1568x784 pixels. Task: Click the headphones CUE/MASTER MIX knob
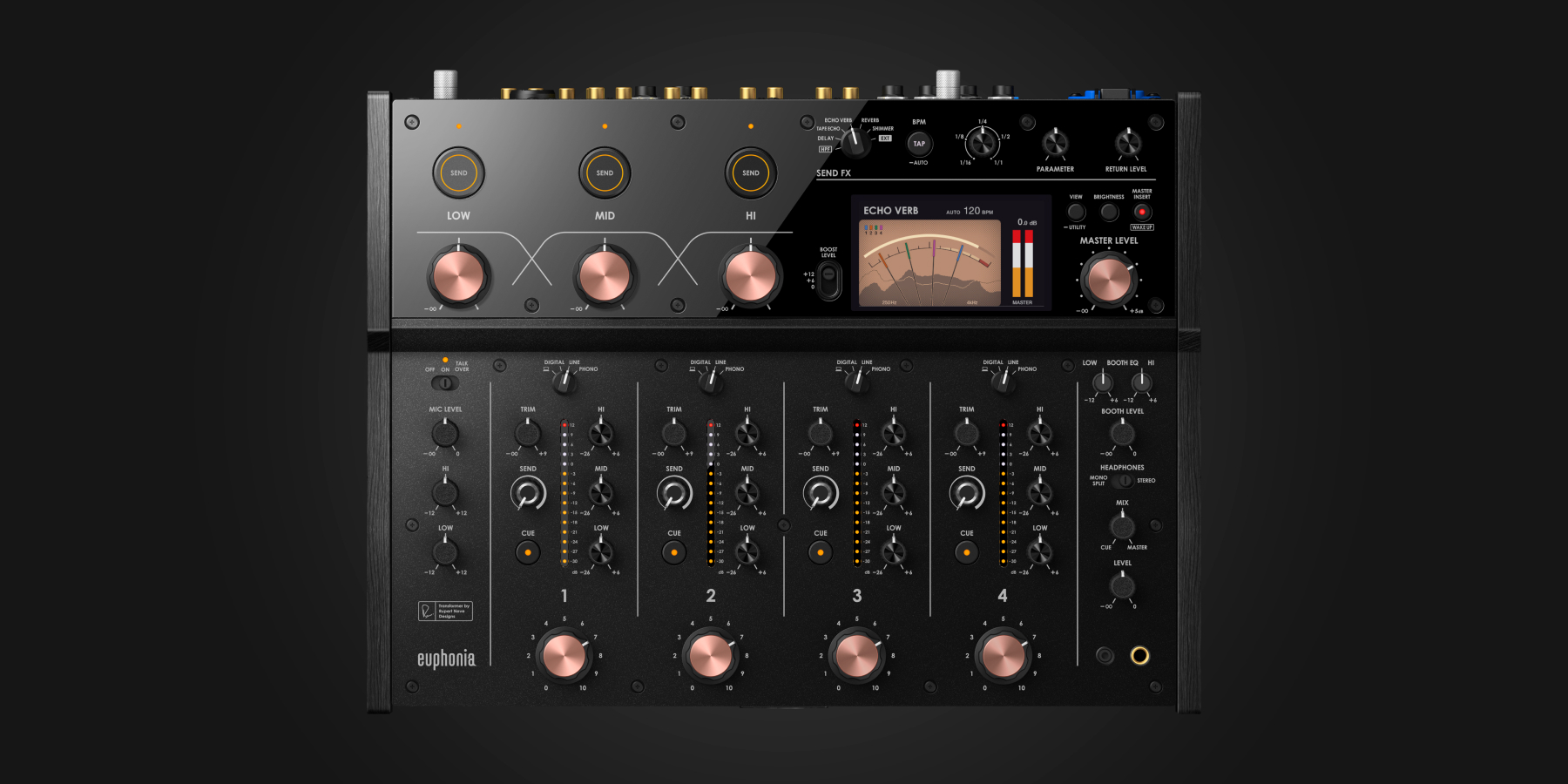[1122, 526]
